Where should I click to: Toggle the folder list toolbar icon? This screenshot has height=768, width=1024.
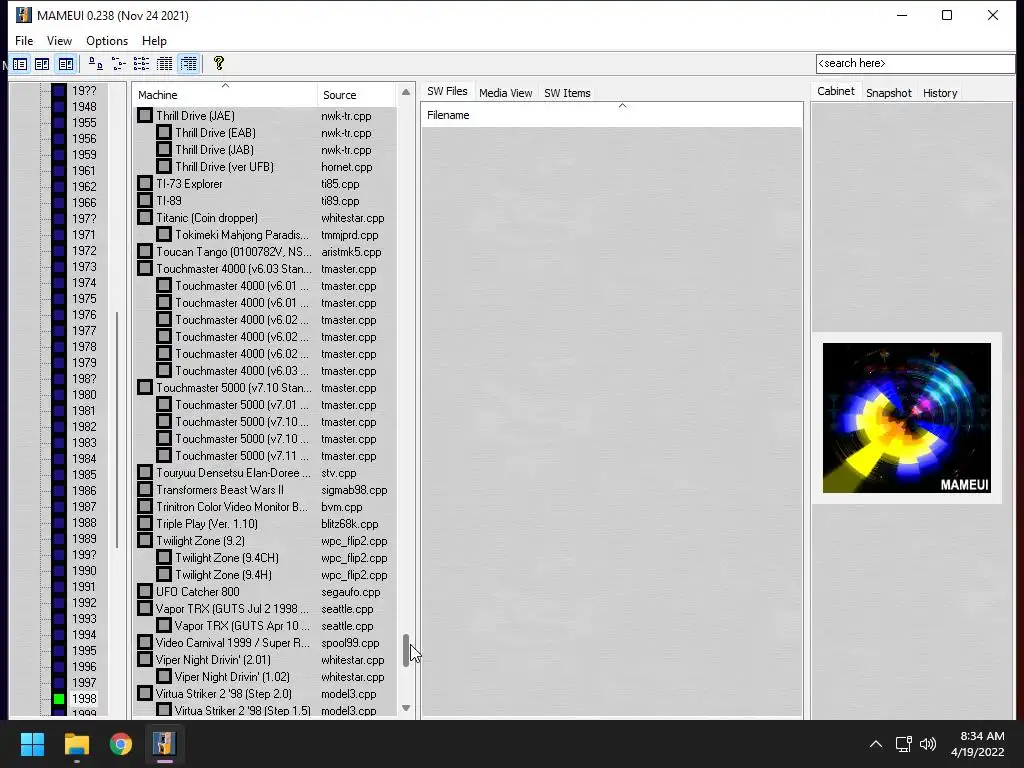tap(20, 64)
